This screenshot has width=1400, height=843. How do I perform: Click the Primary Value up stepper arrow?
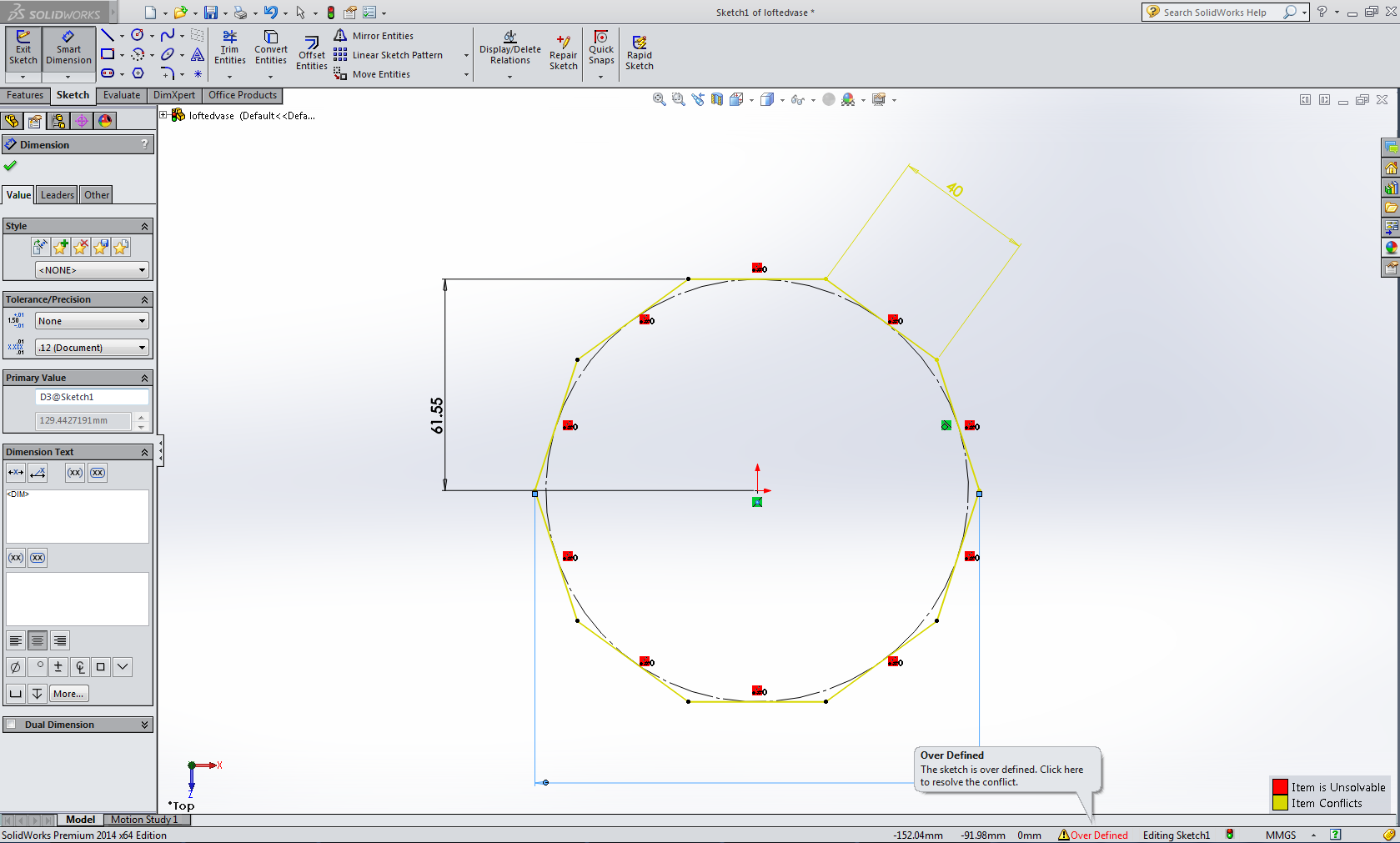coord(142,416)
